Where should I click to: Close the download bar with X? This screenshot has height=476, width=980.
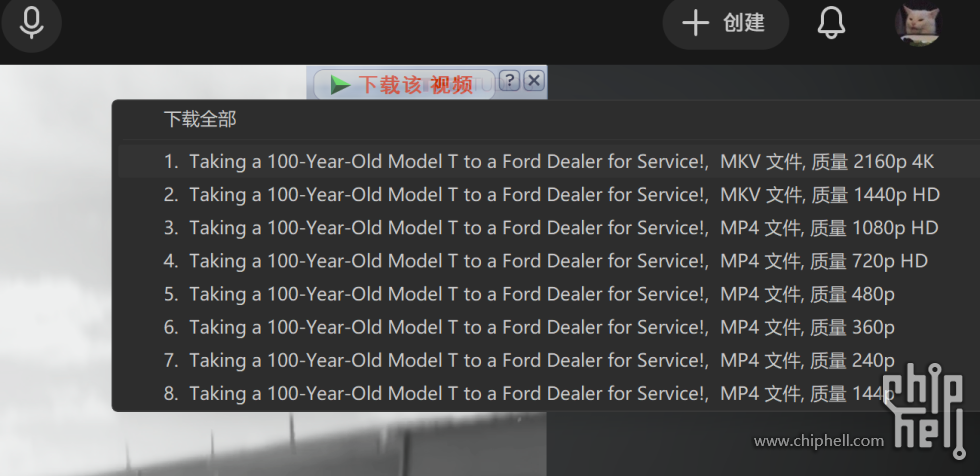(x=533, y=81)
